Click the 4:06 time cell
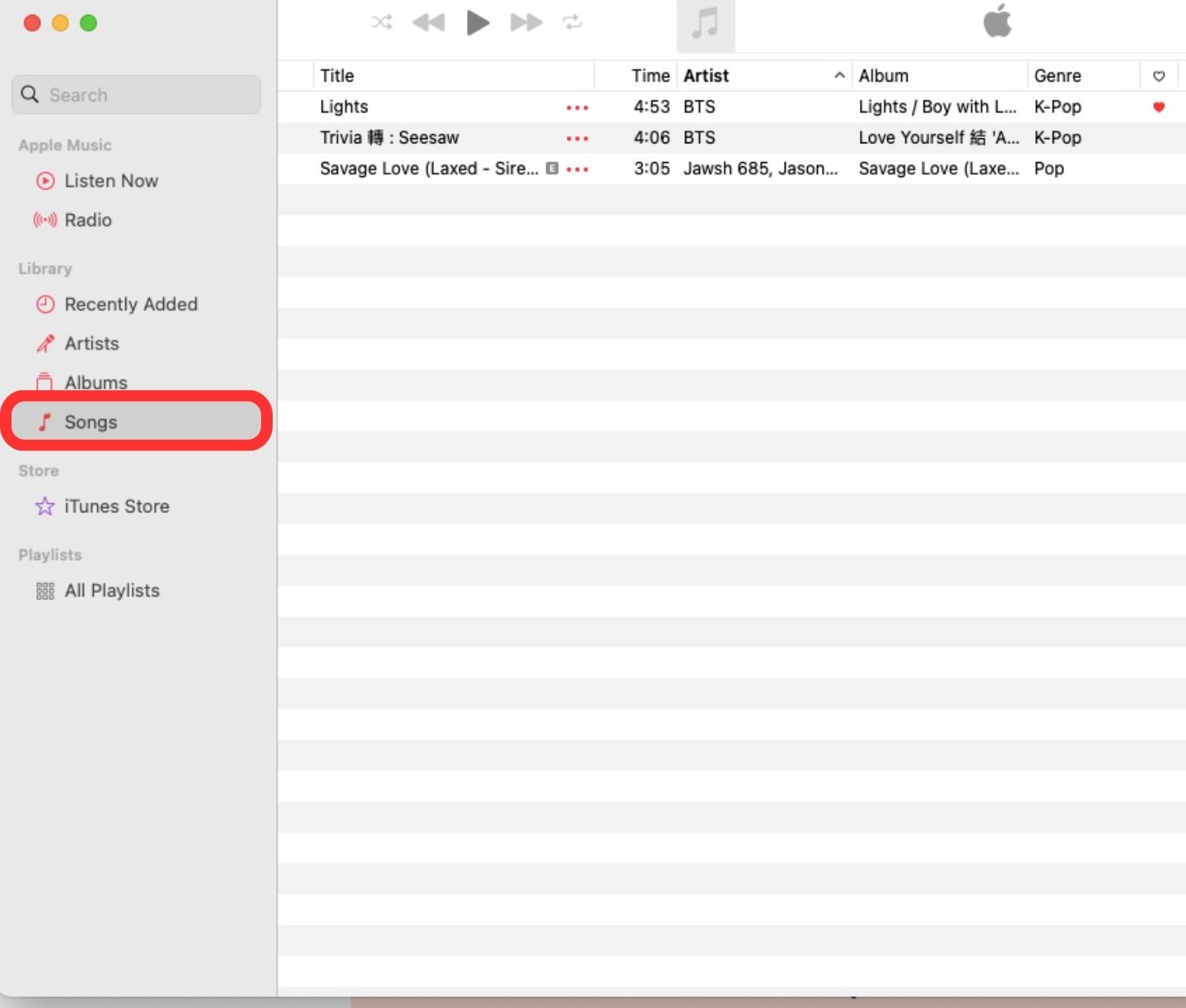 (x=651, y=138)
